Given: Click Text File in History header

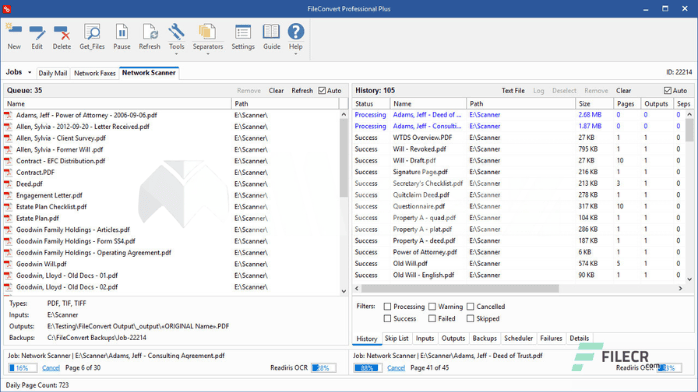Looking at the screenshot, I should click(x=513, y=90).
